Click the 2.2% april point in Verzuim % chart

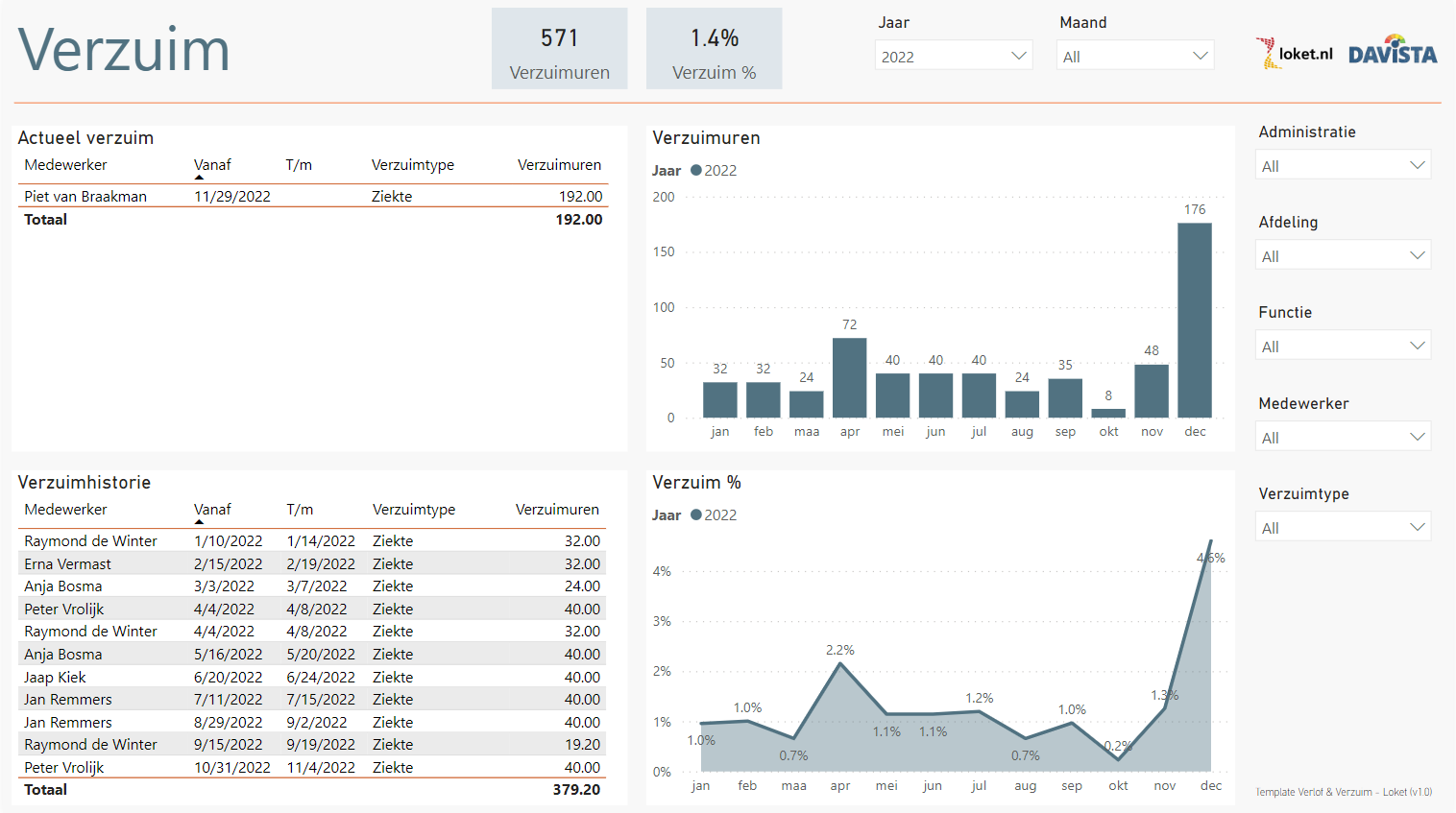pos(840,663)
